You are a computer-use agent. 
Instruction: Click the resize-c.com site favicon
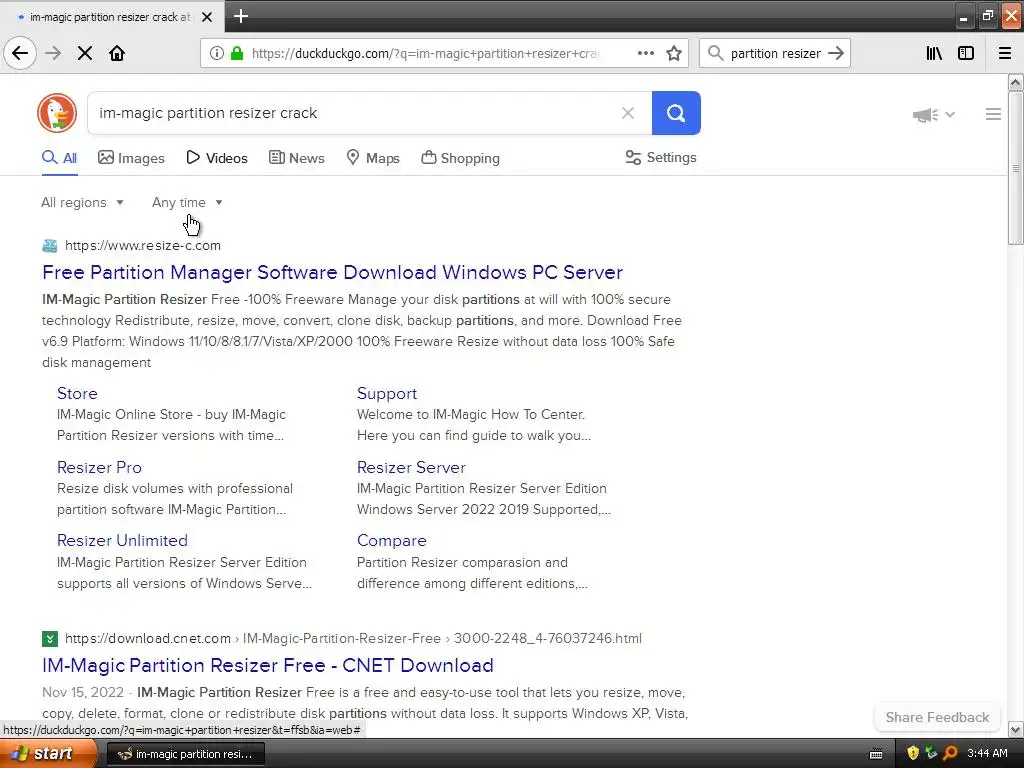[50, 246]
